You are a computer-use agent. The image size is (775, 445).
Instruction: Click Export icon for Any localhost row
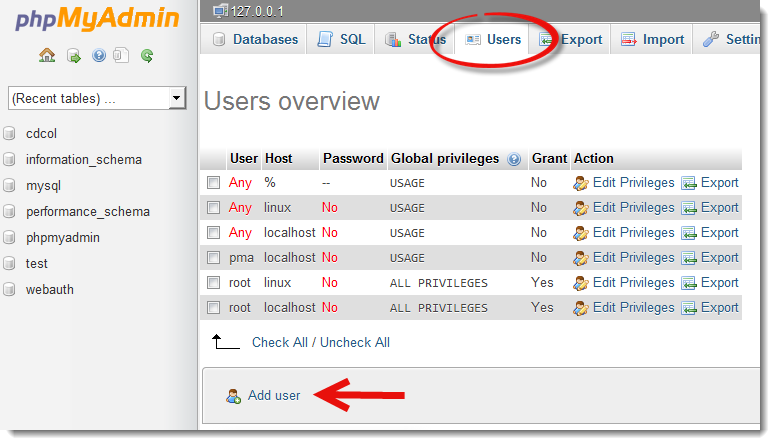tap(689, 233)
